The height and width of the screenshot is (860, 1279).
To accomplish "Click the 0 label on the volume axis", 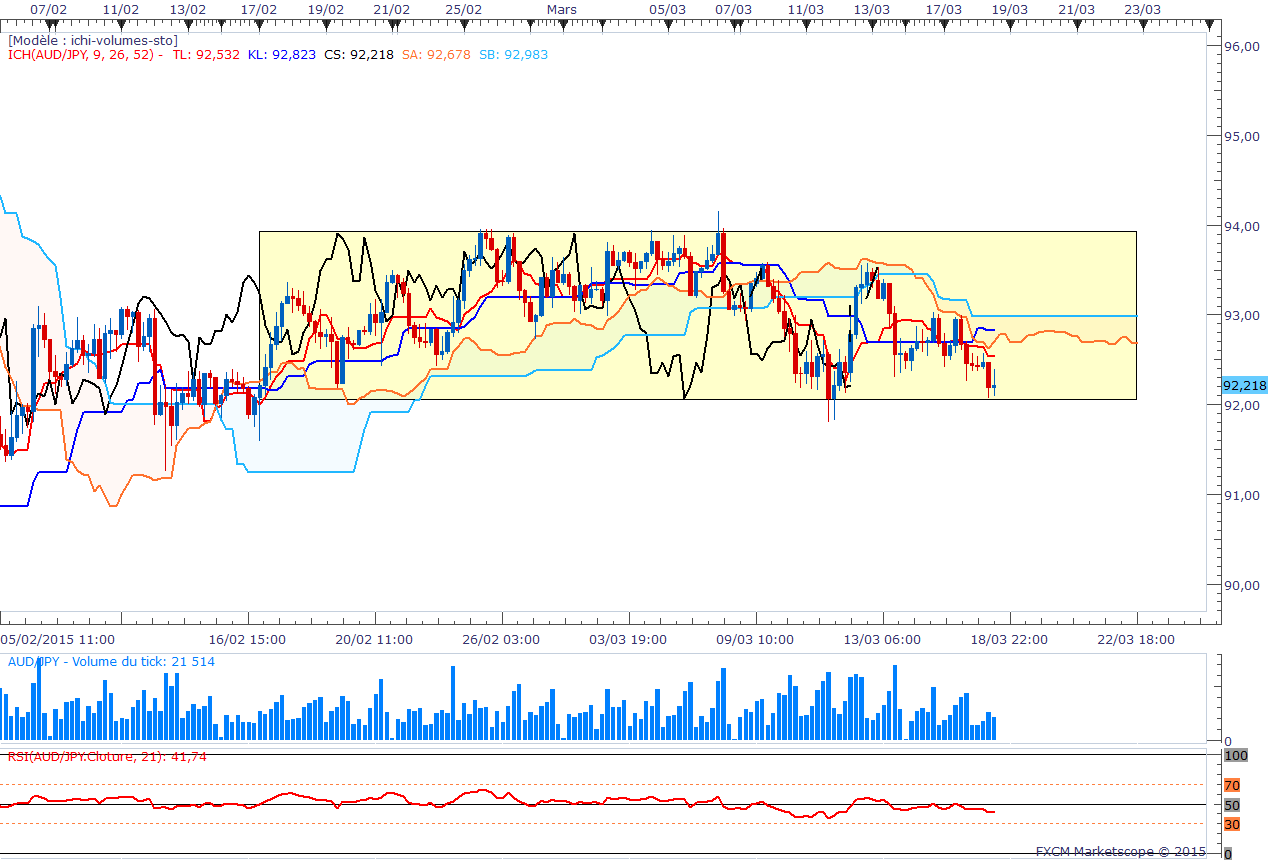I will point(1228,741).
